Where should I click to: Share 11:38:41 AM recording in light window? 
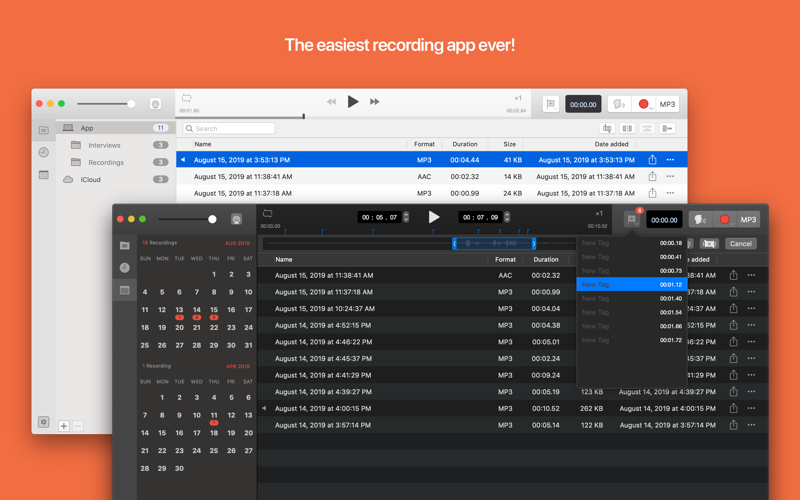coord(652,177)
